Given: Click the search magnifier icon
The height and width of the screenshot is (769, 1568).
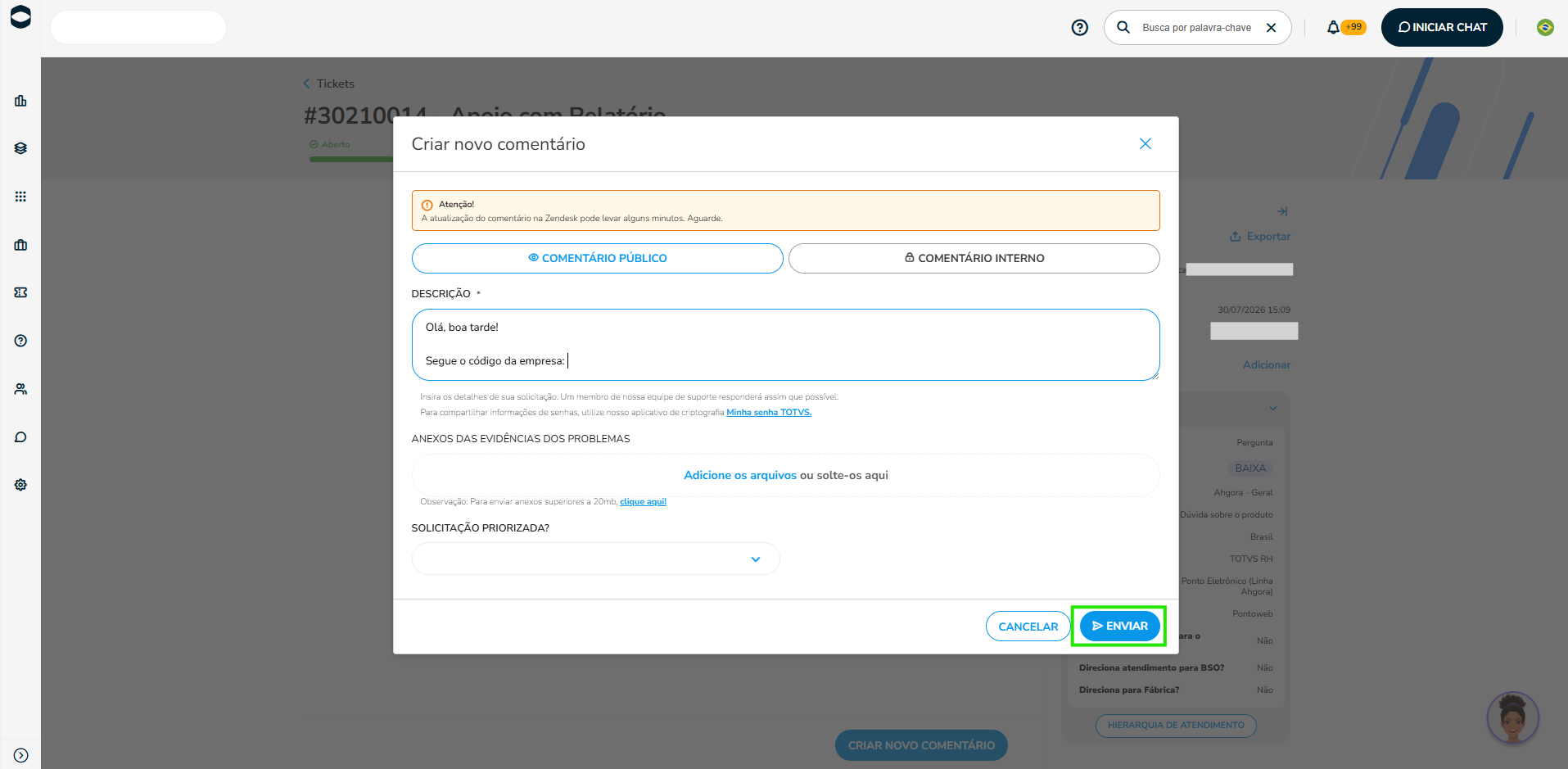Looking at the screenshot, I should (x=1123, y=27).
